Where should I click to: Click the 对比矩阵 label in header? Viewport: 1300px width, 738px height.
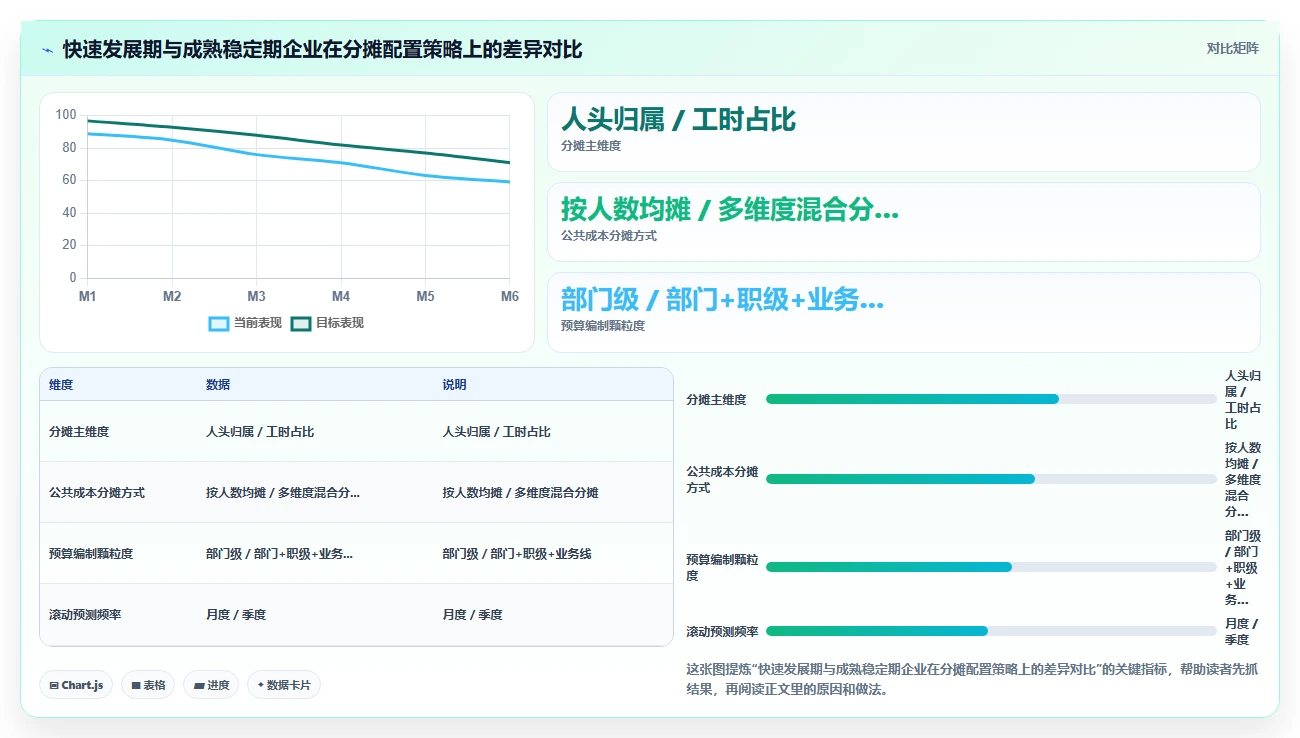coord(1232,48)
